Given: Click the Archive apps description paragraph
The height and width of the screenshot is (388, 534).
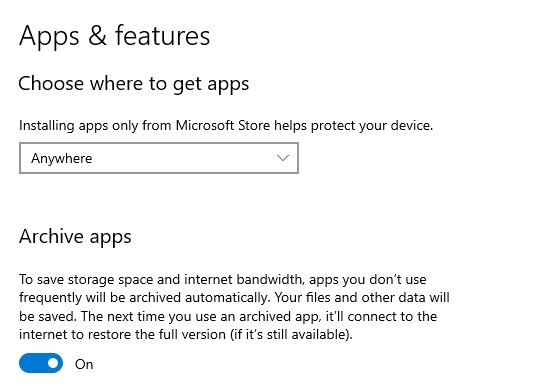Looking at the screenshot, I should (x=234, y=307).
